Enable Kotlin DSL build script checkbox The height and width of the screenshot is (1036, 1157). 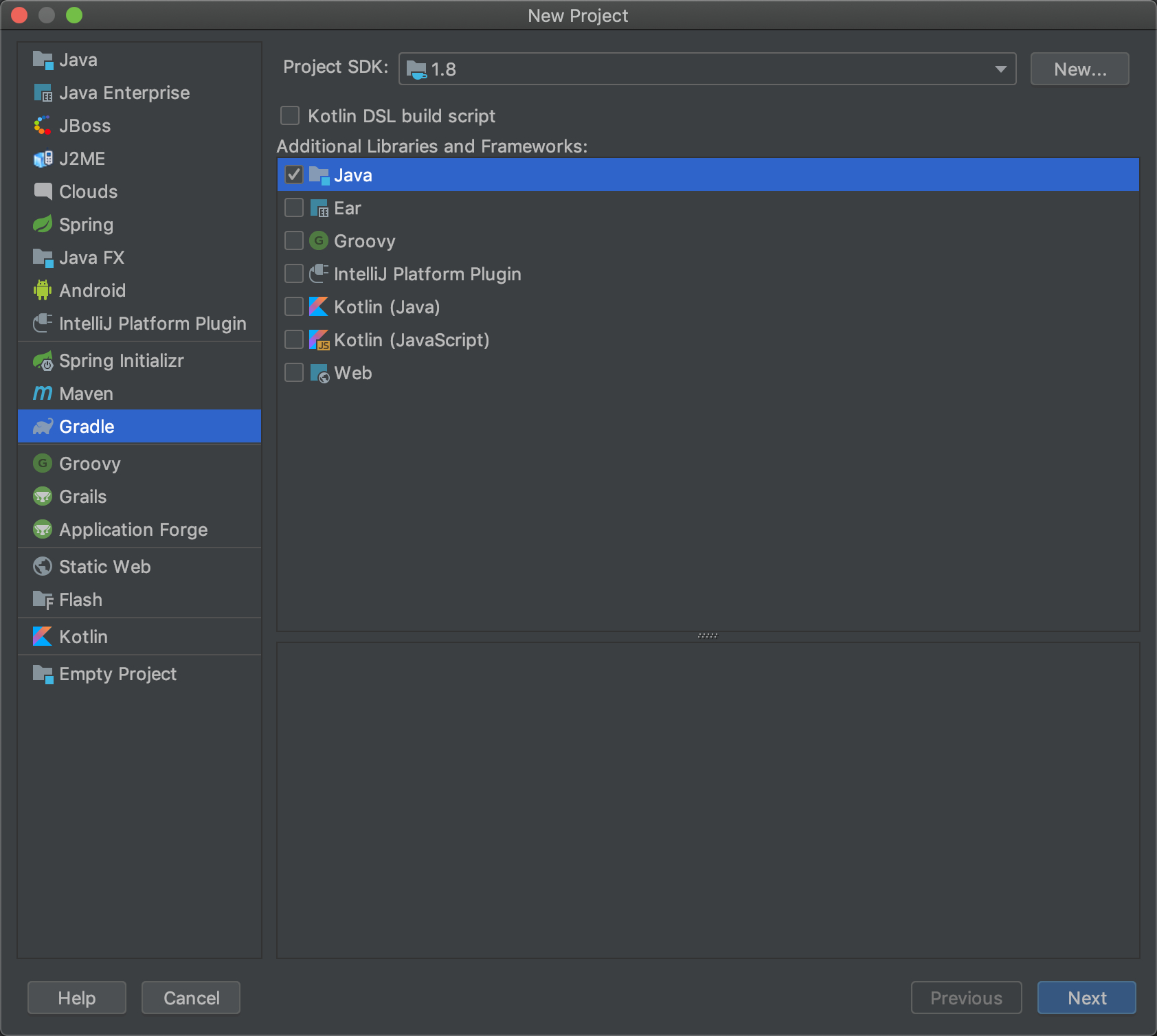pos(290,116)
